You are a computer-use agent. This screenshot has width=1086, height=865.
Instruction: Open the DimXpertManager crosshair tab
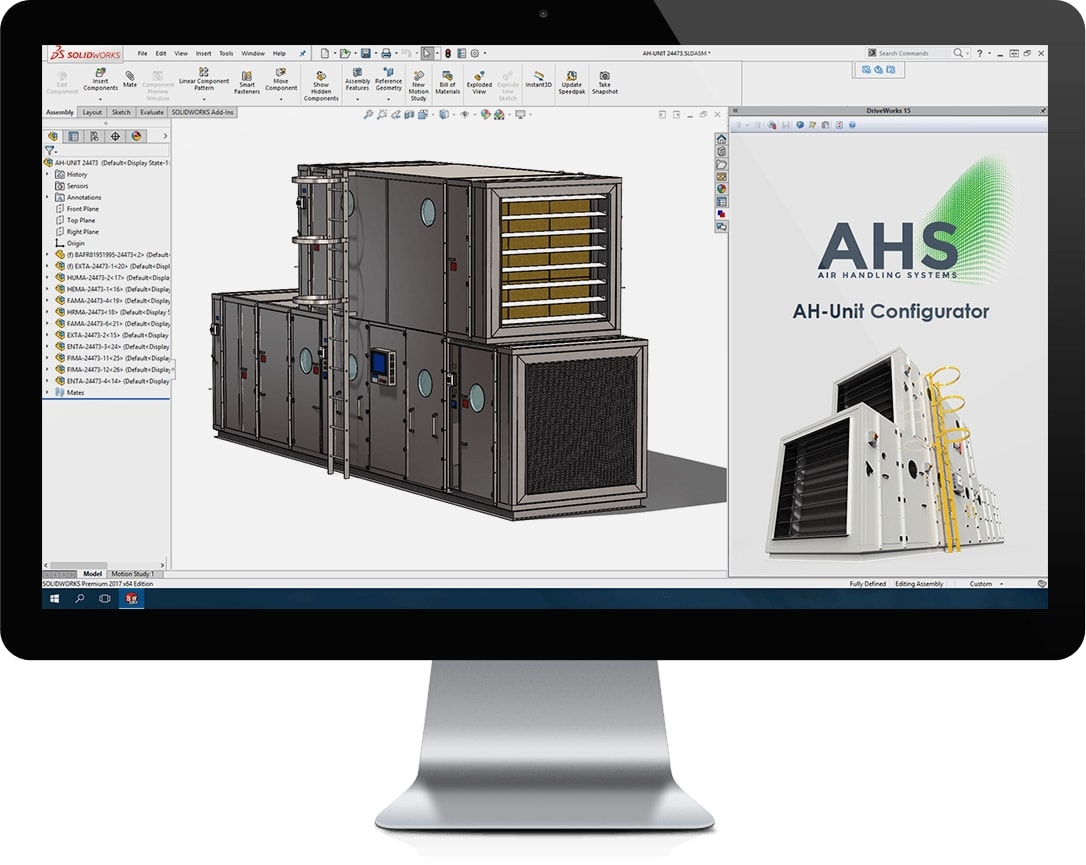(x=115, y=136)
